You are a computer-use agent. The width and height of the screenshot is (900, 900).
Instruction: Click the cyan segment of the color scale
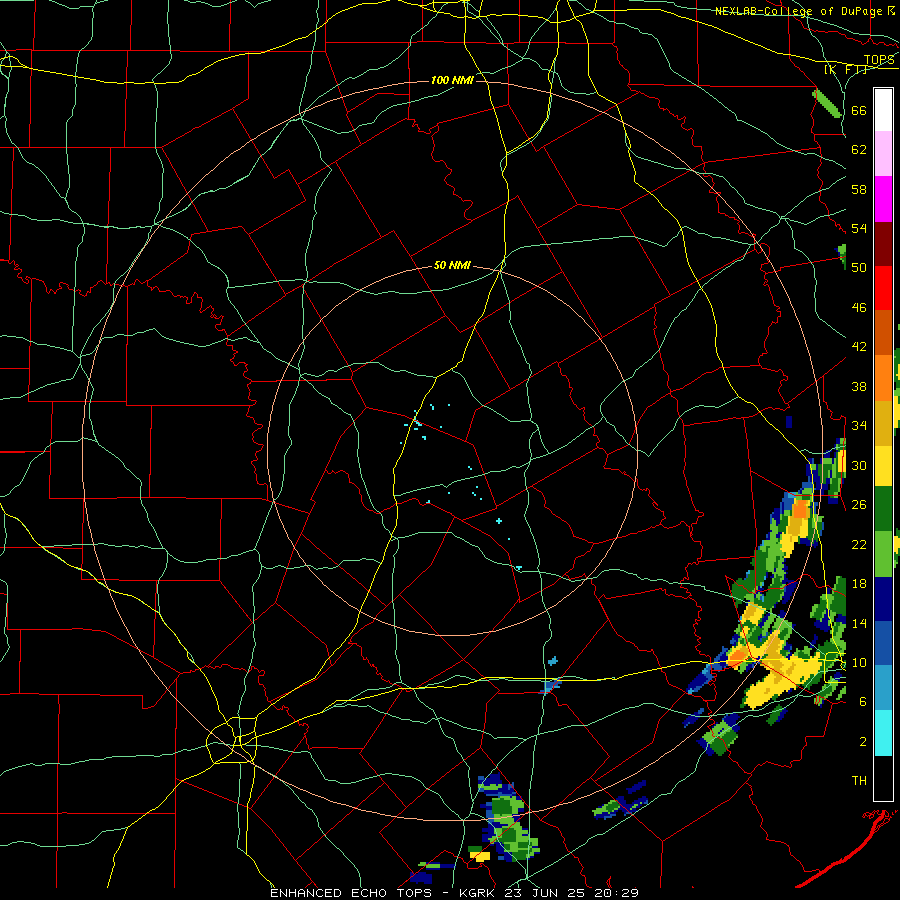pos(883,733)
